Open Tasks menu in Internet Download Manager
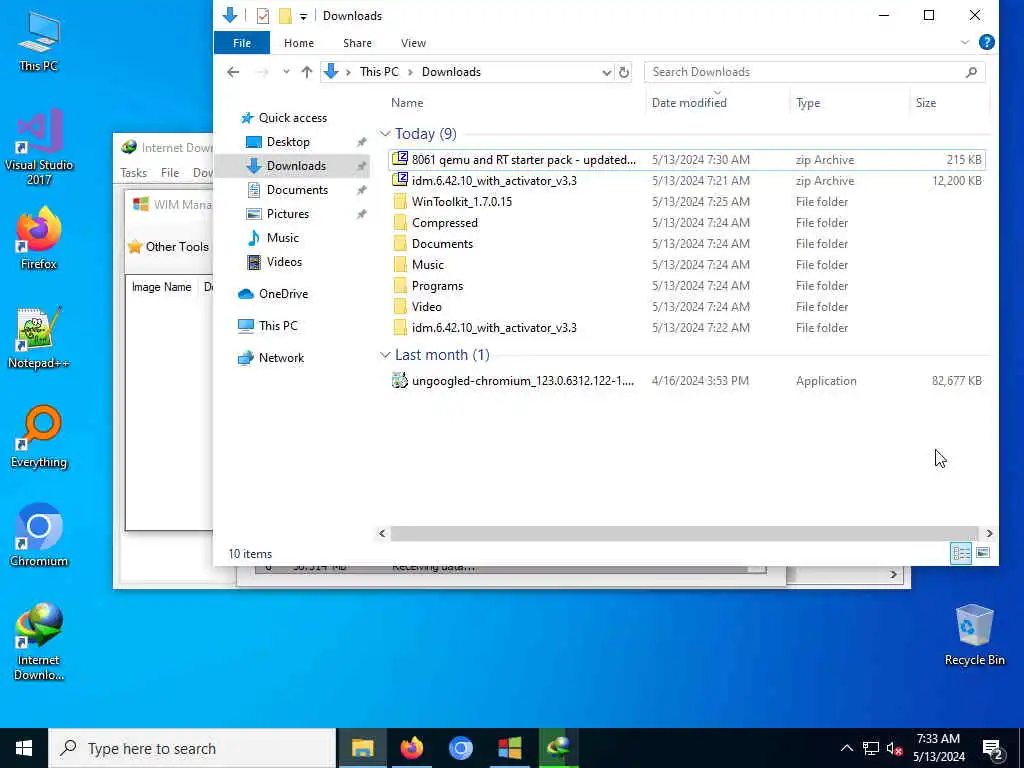The width and height of the screenshot is (1024, 768). point(133,172)
